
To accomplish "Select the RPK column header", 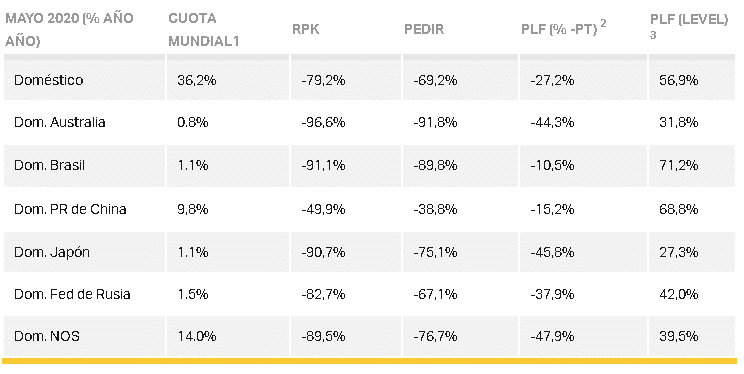I will click(x=305, y=29).
